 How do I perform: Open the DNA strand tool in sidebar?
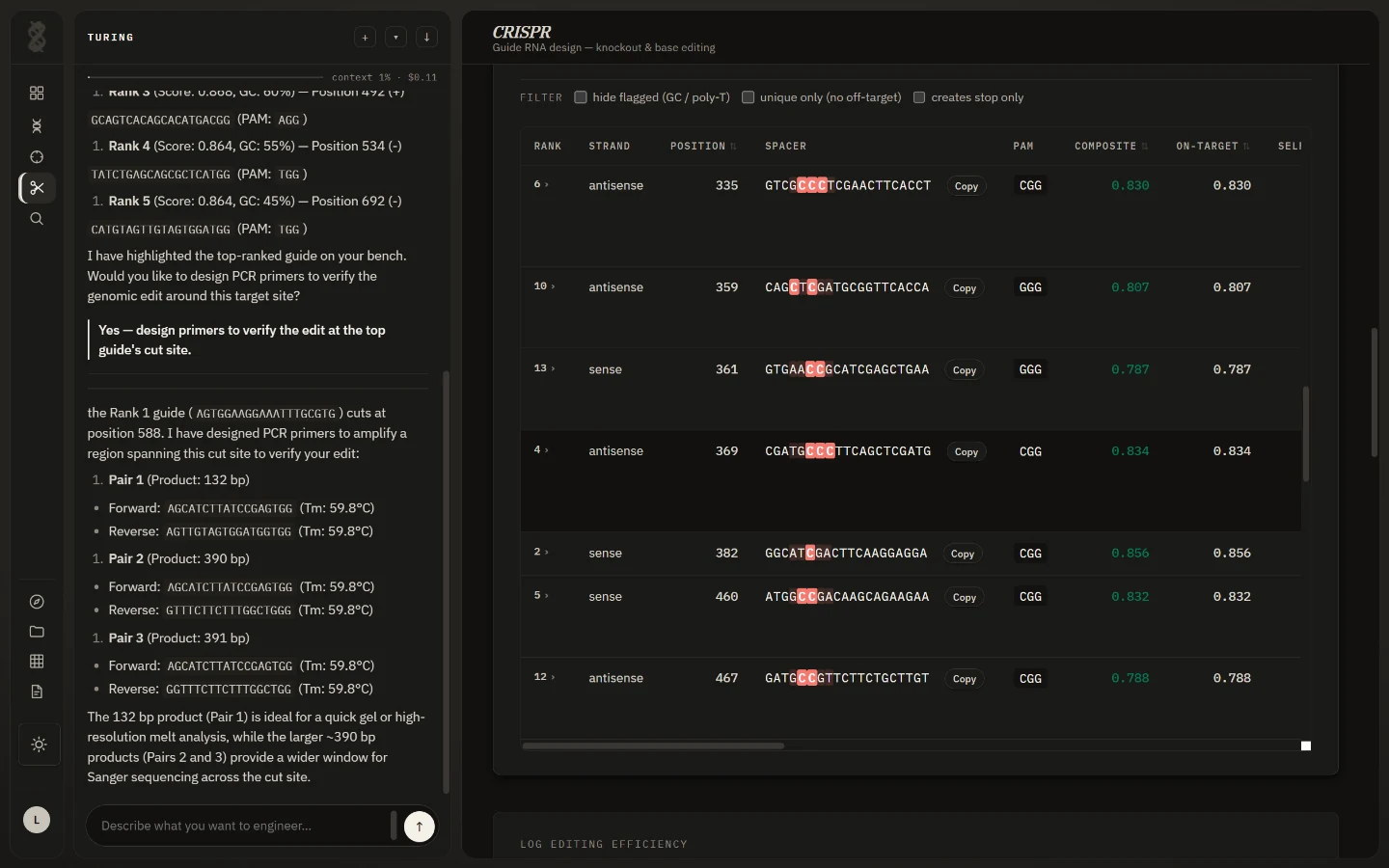click(37, 125)
